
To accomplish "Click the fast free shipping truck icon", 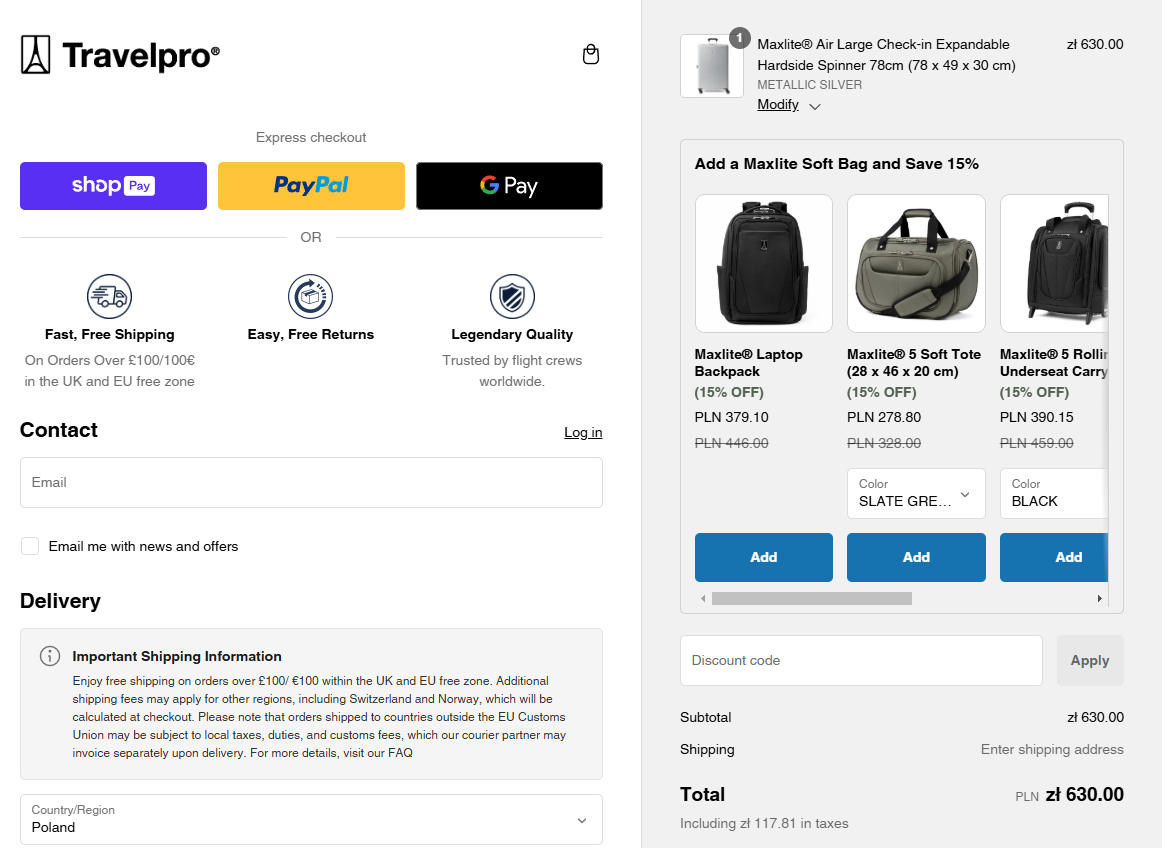I will [110, 296].
